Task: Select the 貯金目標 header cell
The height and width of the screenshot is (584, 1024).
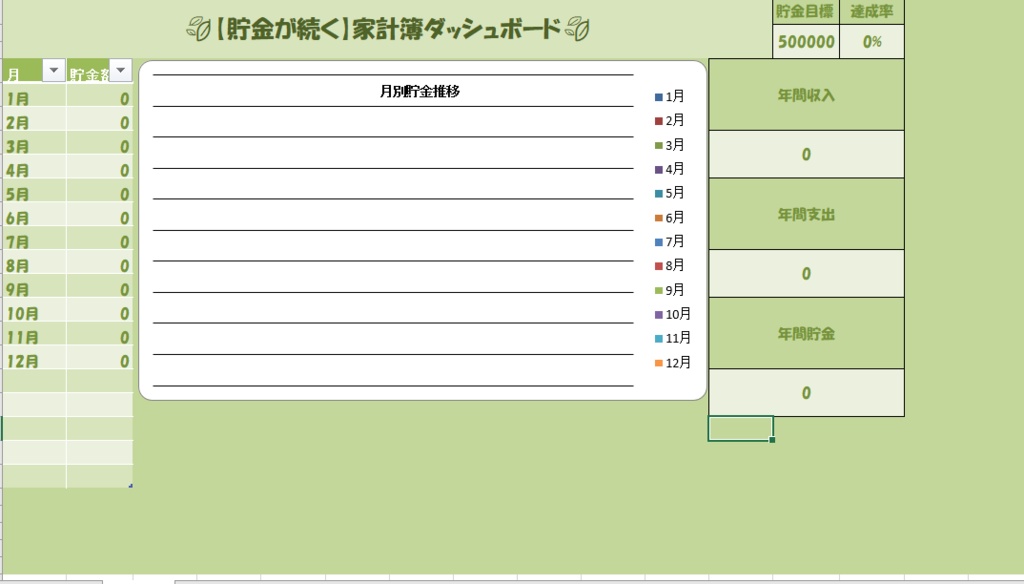Action: click(805, 12)
